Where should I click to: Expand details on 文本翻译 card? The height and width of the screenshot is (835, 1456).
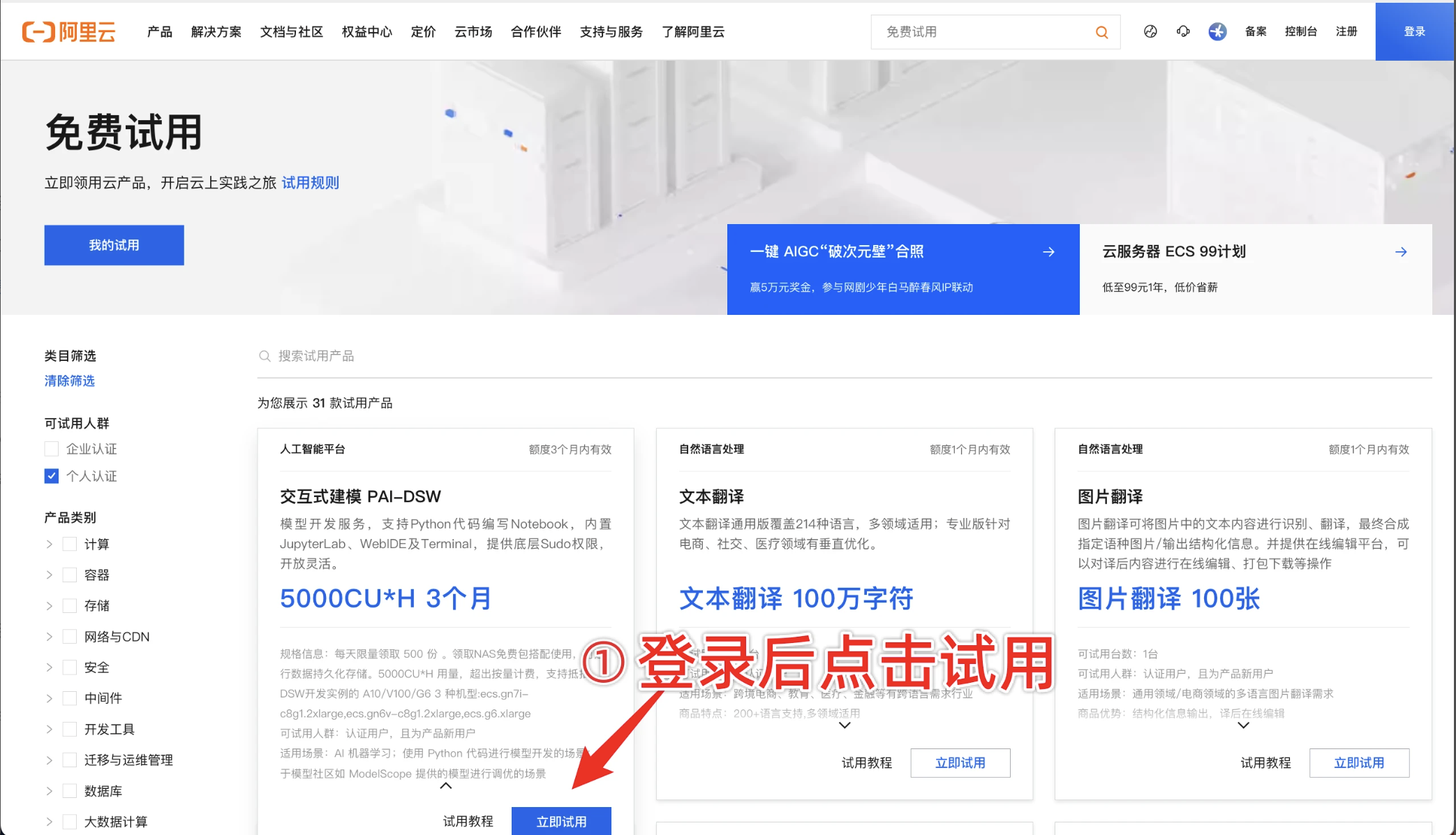pyautogui.click(x=845, y=725)
